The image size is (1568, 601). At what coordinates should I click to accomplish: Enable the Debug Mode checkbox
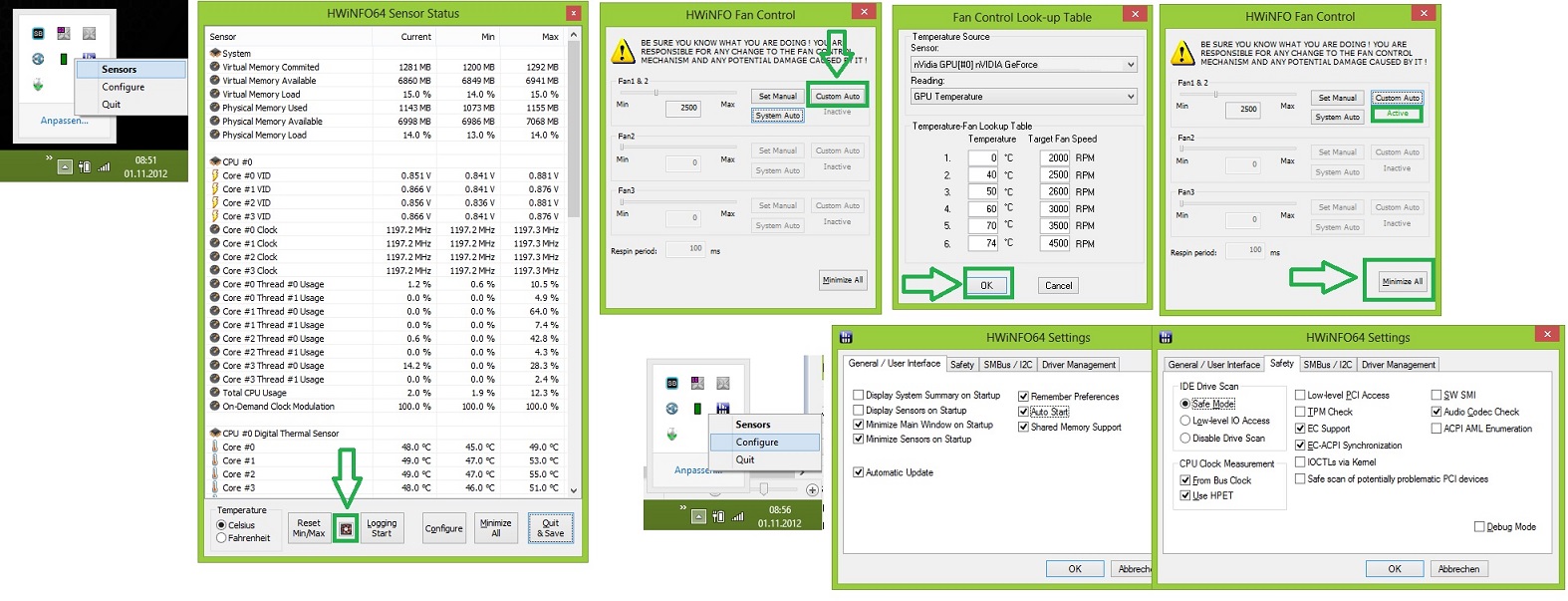coord(1479,527)
